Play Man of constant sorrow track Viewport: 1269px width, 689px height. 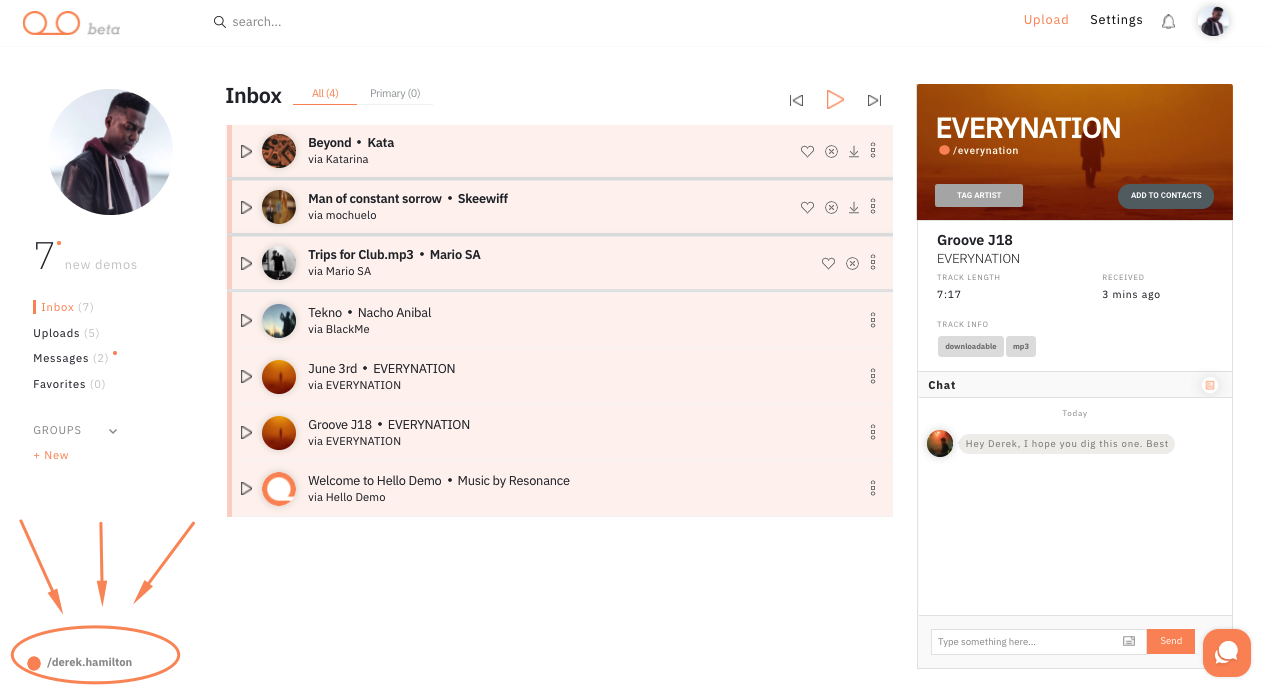click(246, 207)
